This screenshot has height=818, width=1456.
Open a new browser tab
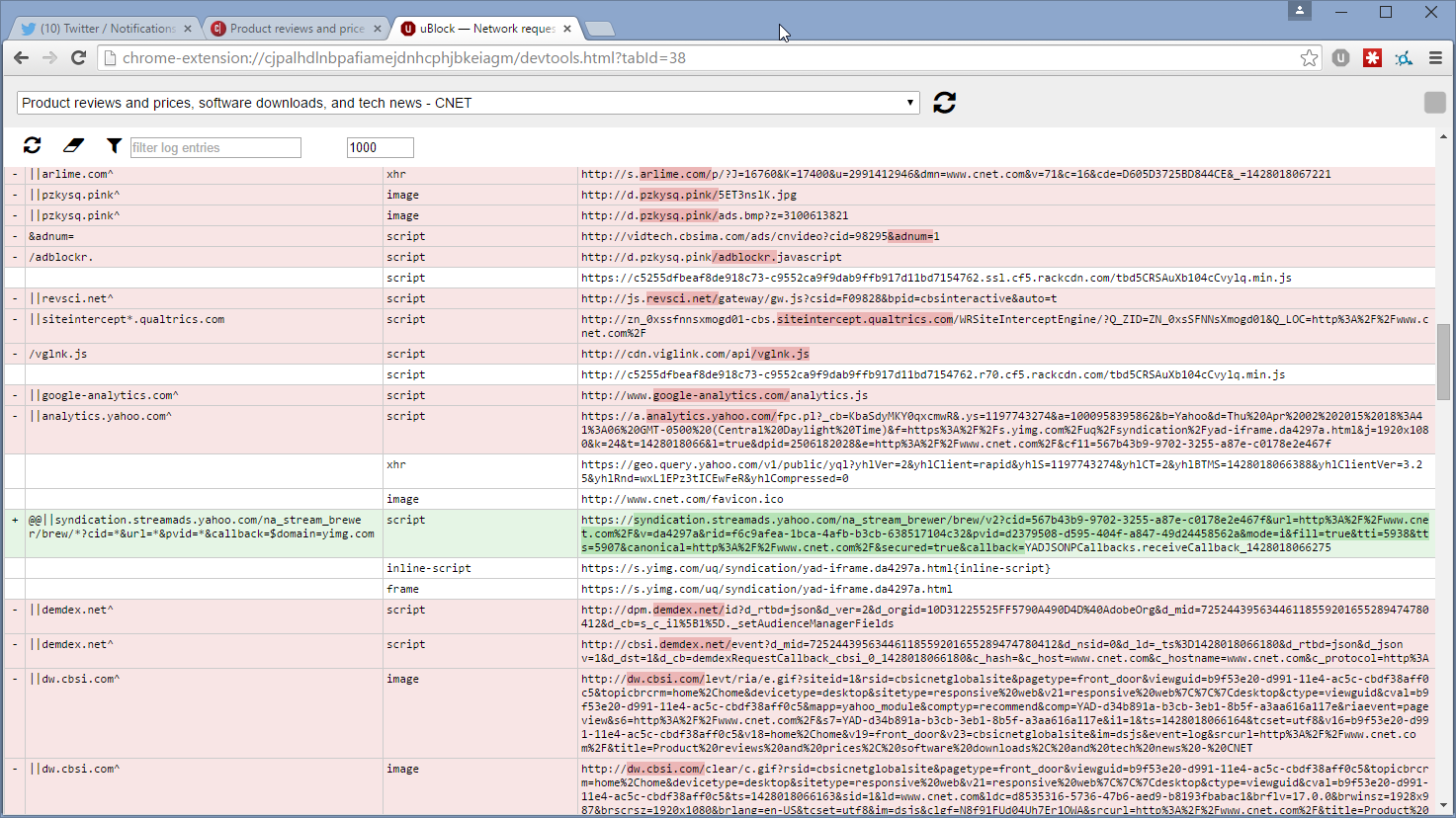599,29
